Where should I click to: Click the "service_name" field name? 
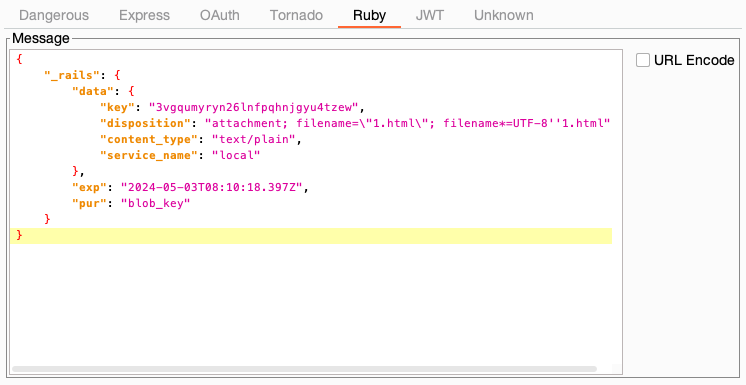click(x=148, y=155)
